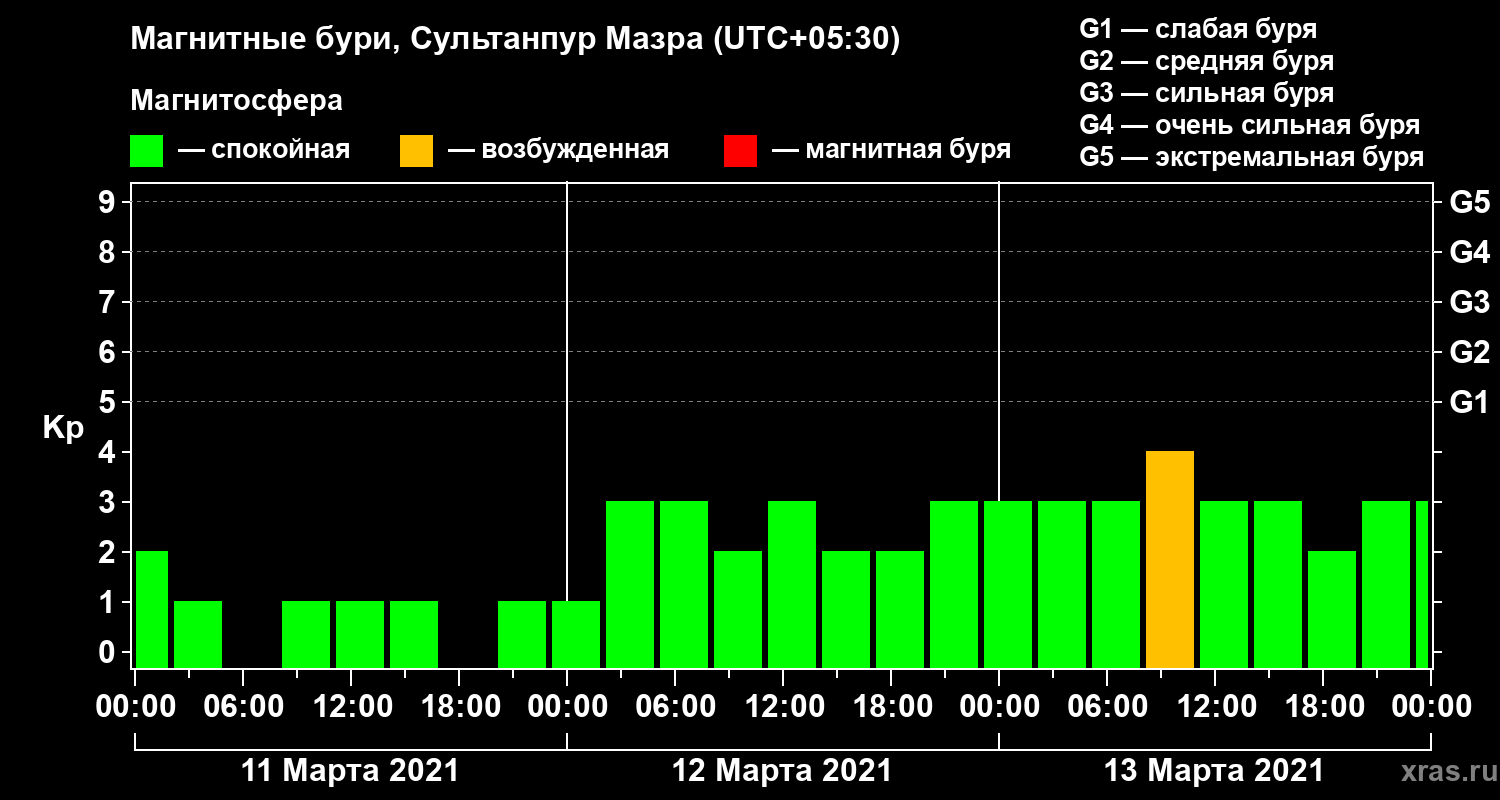Click the 18:00 time label of 13 Марта
This screenshot has width=1500, height=800.
point(1323,707)
